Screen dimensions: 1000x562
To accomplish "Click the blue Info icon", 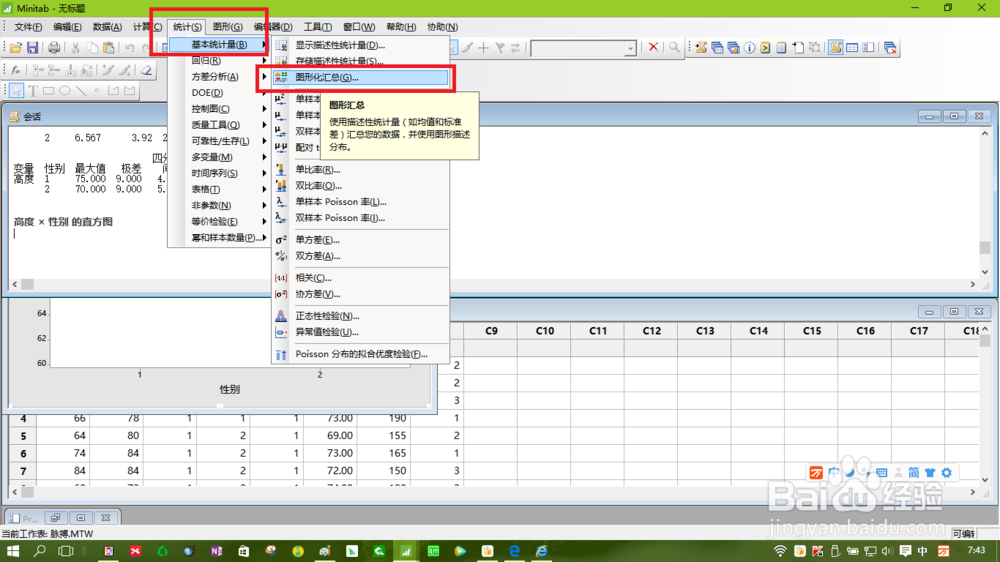I will tap(749, 48).
